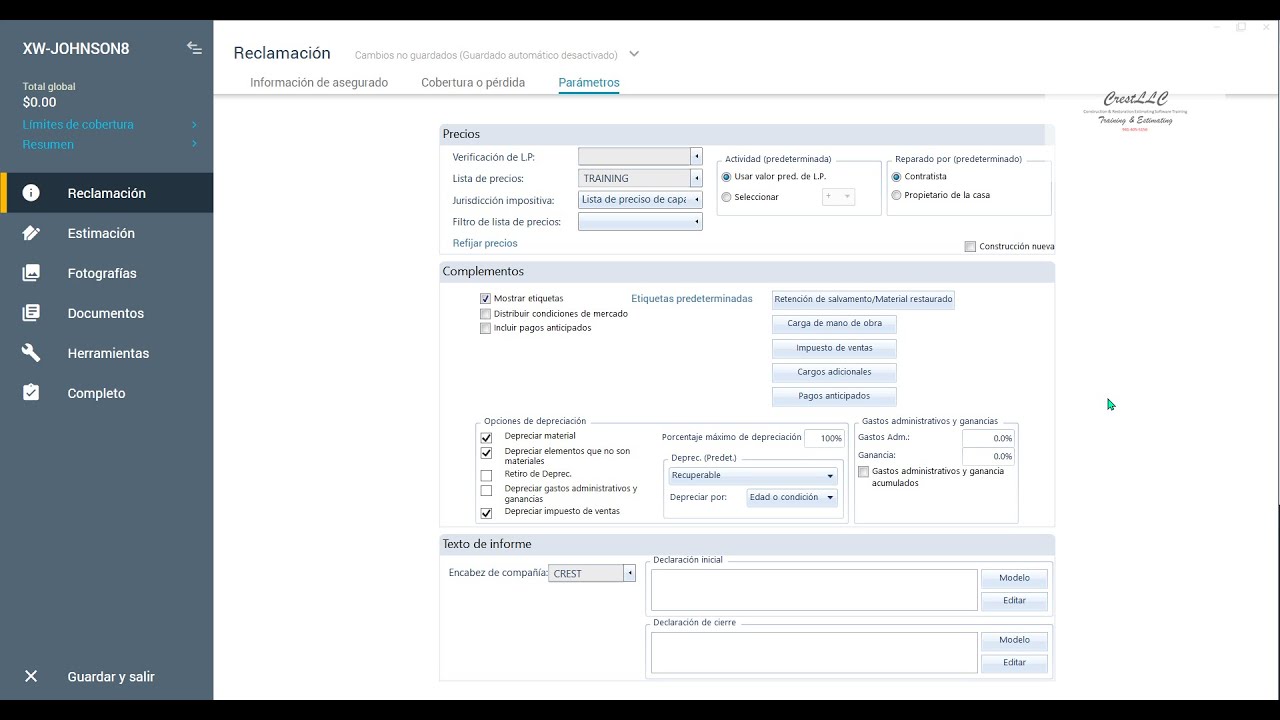Click Guardar y salir
This screenshot has height=720, width=1280.
(111, 677)
